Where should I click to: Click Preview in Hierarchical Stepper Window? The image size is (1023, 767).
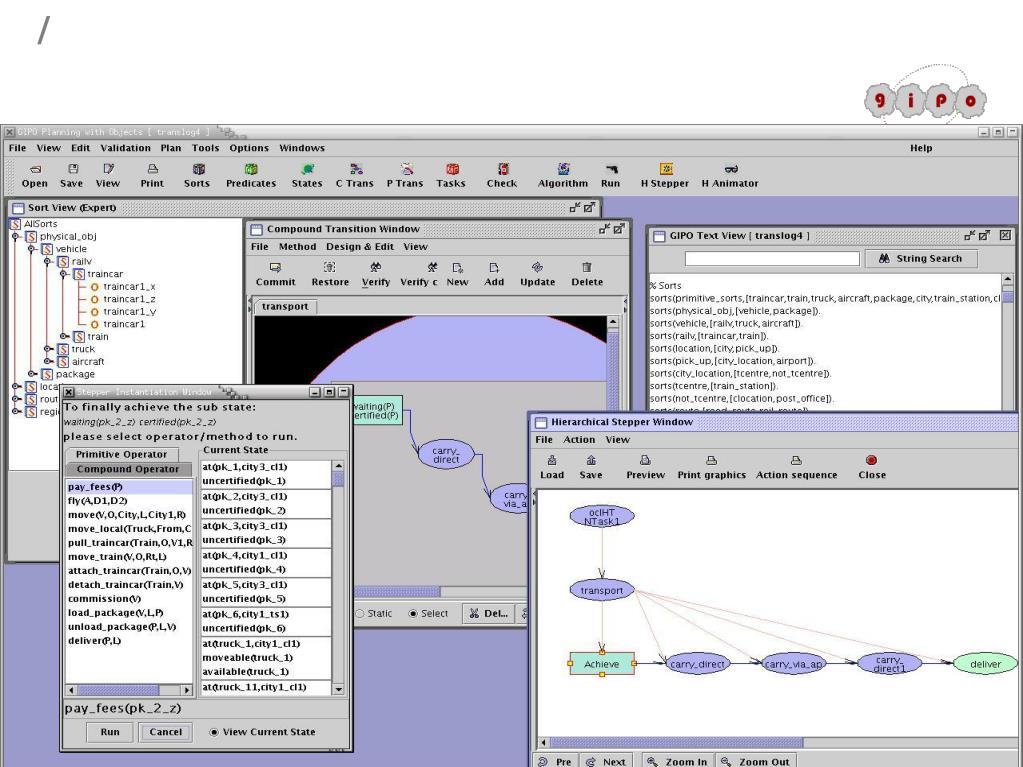coord(645,467)
